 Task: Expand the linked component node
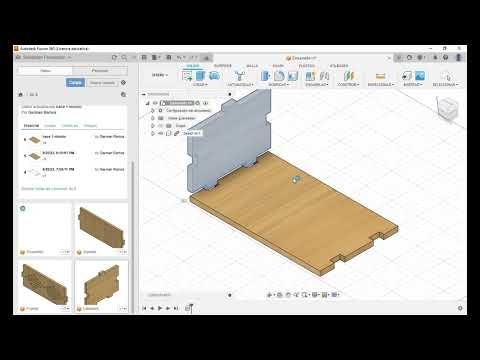(153, 133)
